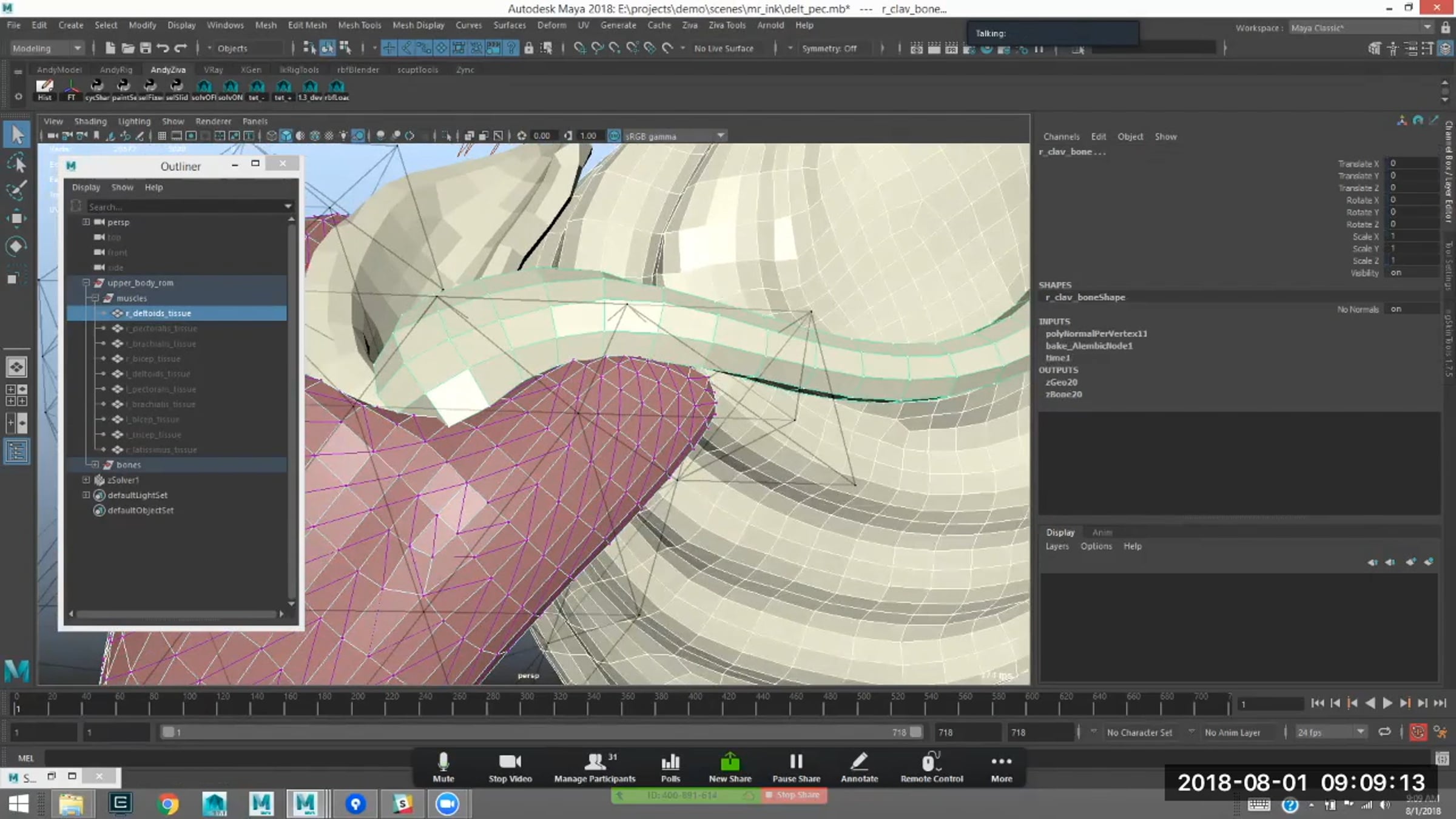Click the range slider bar handle at 718
1456x819 pixels.
coord(915,732)
